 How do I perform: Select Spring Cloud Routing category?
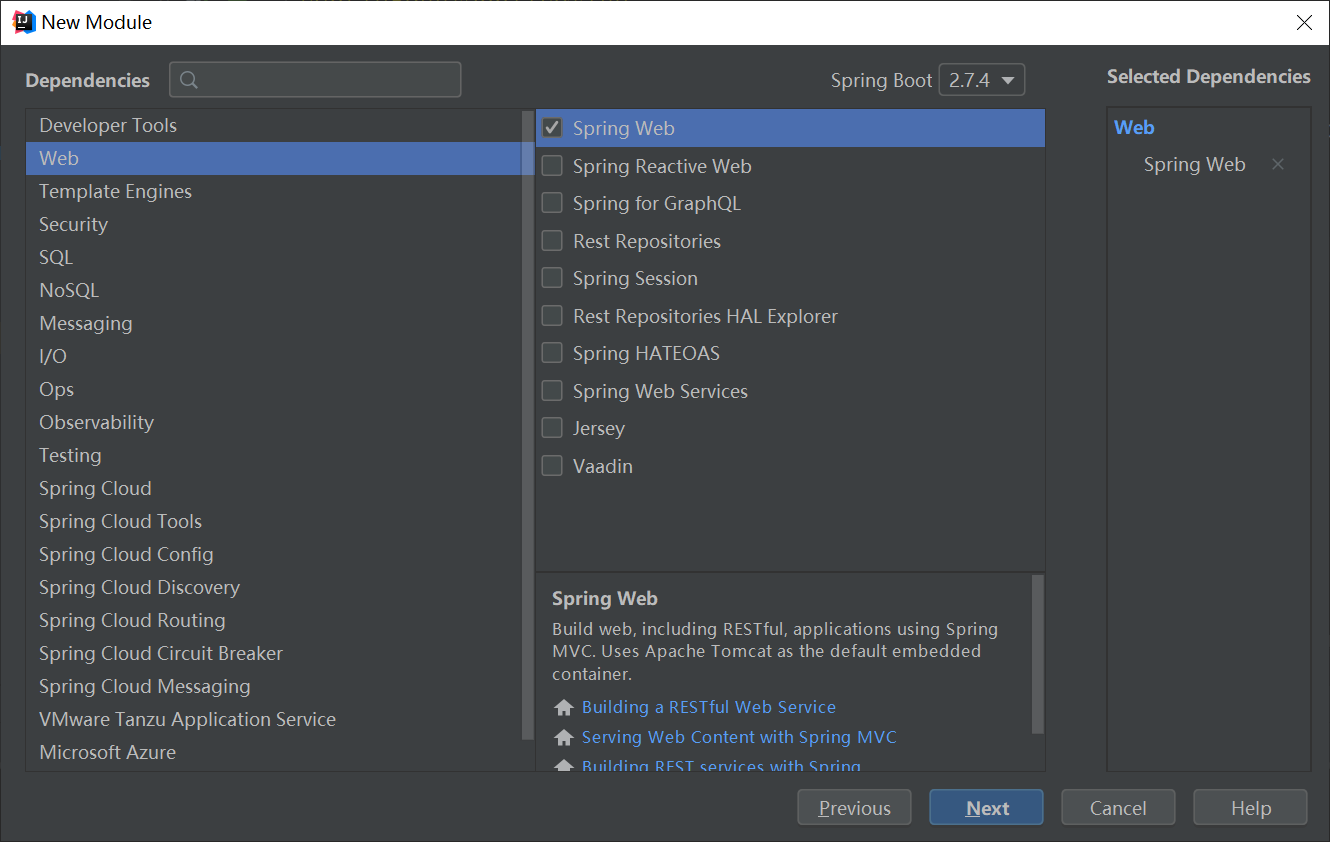point(274,620)
